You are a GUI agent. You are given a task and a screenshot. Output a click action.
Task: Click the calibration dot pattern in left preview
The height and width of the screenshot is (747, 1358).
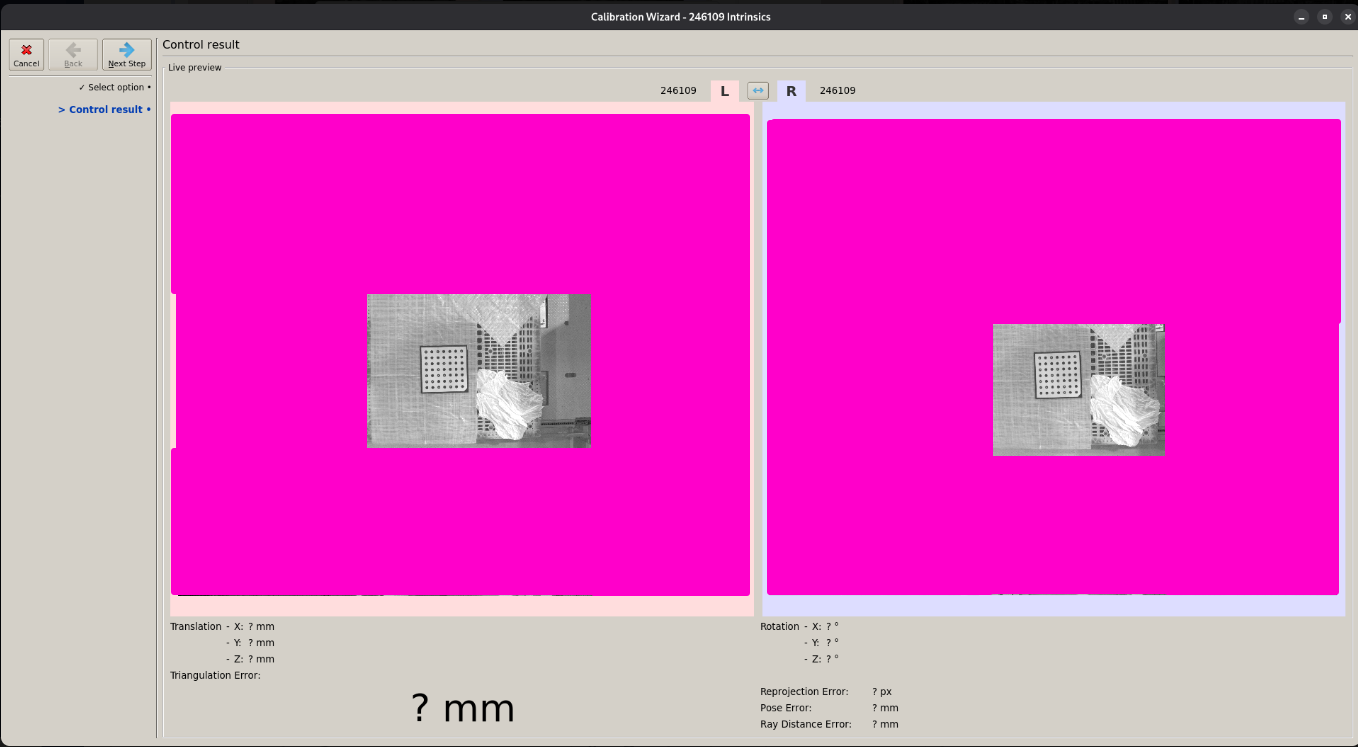[x=444, y=370]
